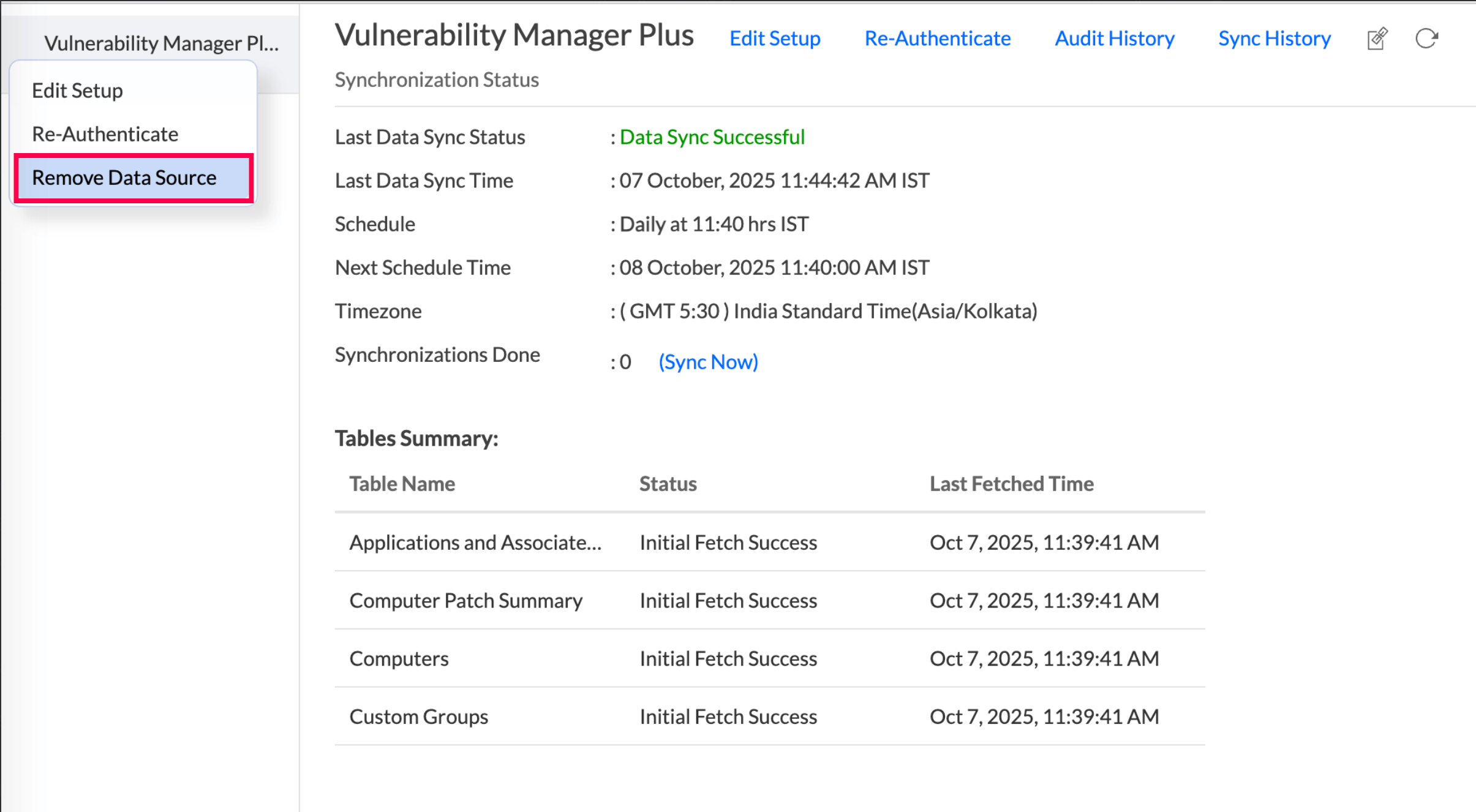The height and width of the screenshot is (812, 1476).
Task: Click the Applications and Associate... table row
Action: [x=475, y=543]
